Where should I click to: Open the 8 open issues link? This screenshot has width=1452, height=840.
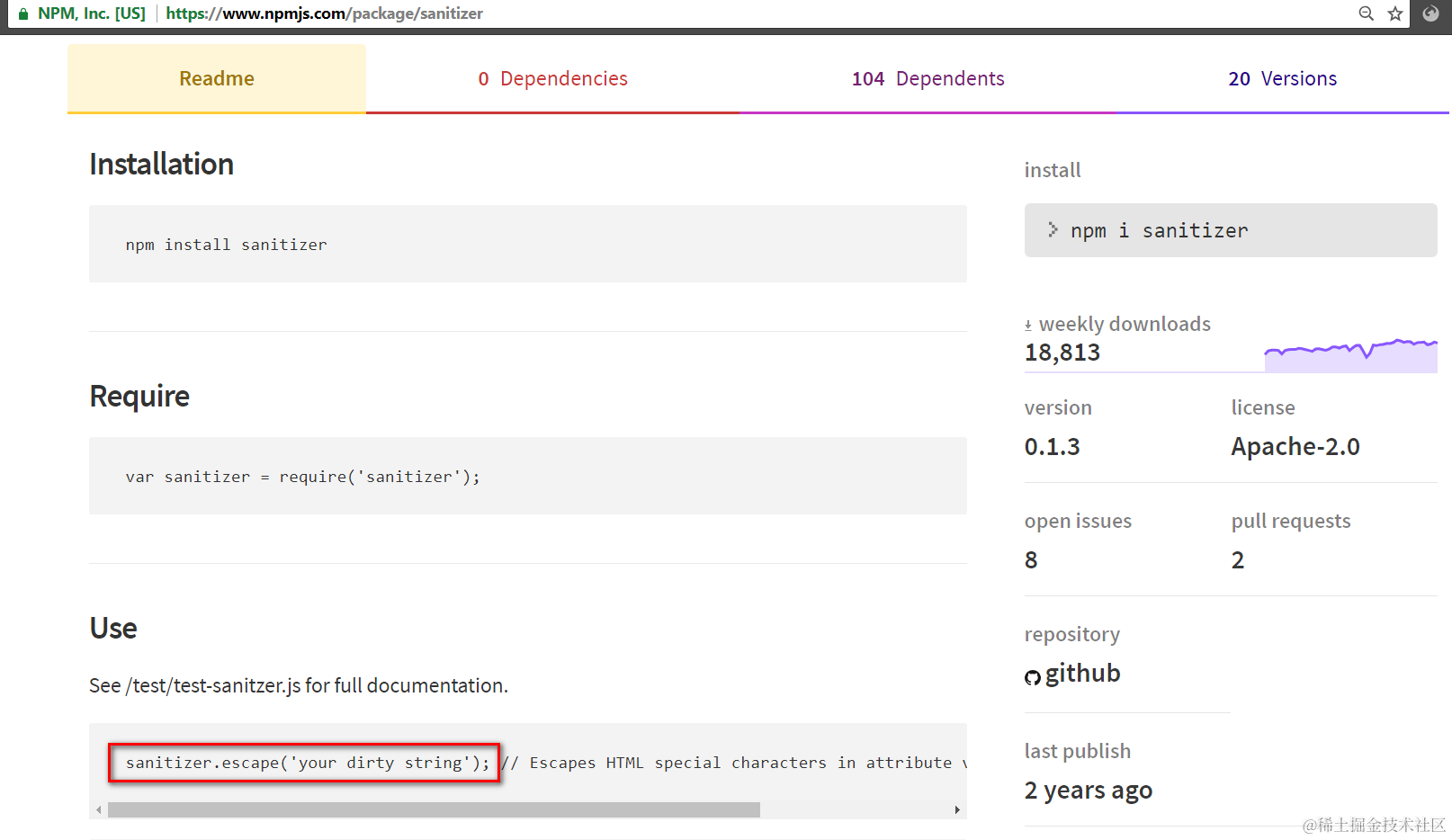(x=1031, y=560)
